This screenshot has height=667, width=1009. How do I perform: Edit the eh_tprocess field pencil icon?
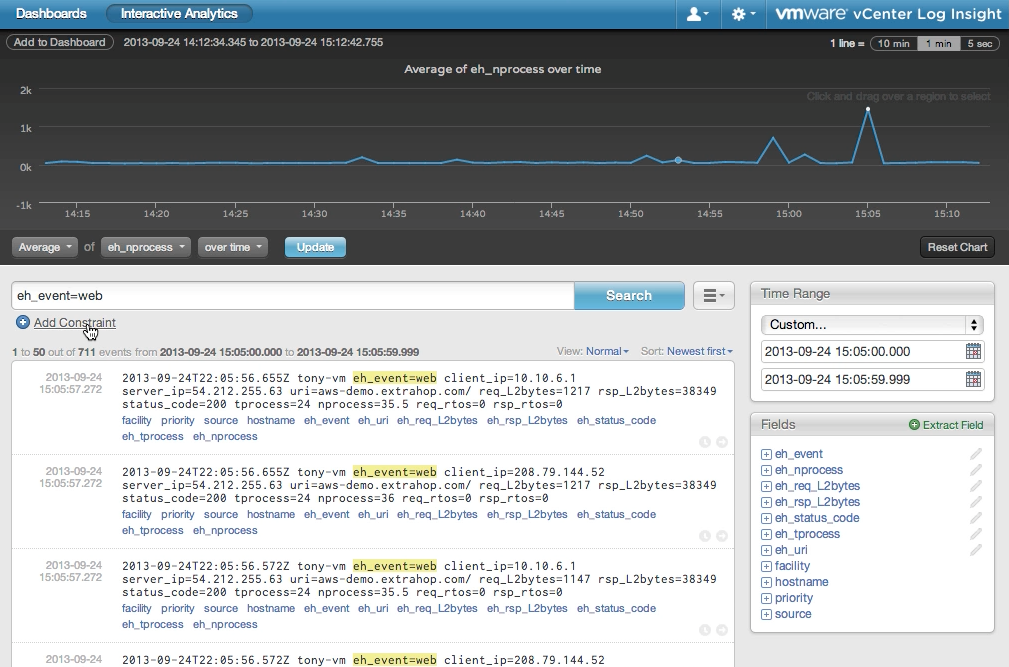coord(976,534)
